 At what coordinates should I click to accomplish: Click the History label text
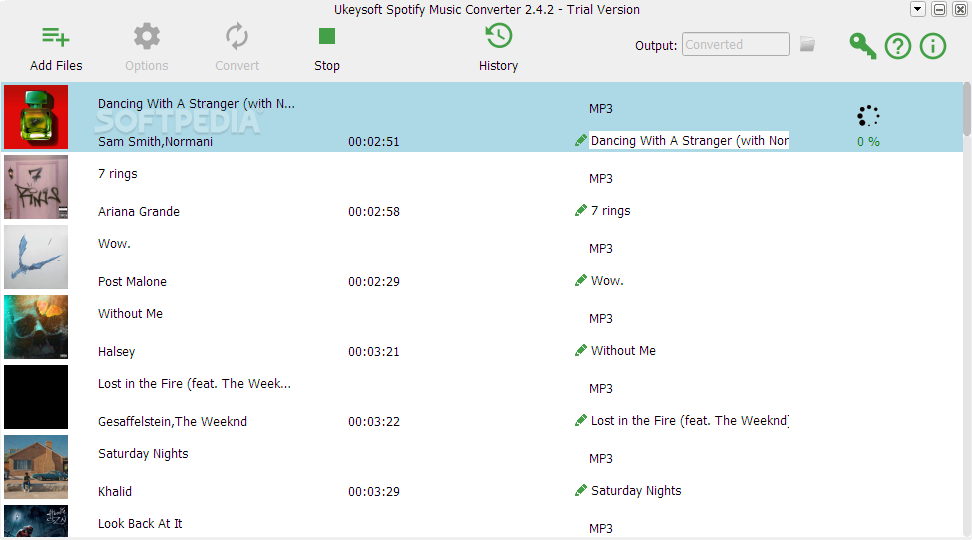498,66
